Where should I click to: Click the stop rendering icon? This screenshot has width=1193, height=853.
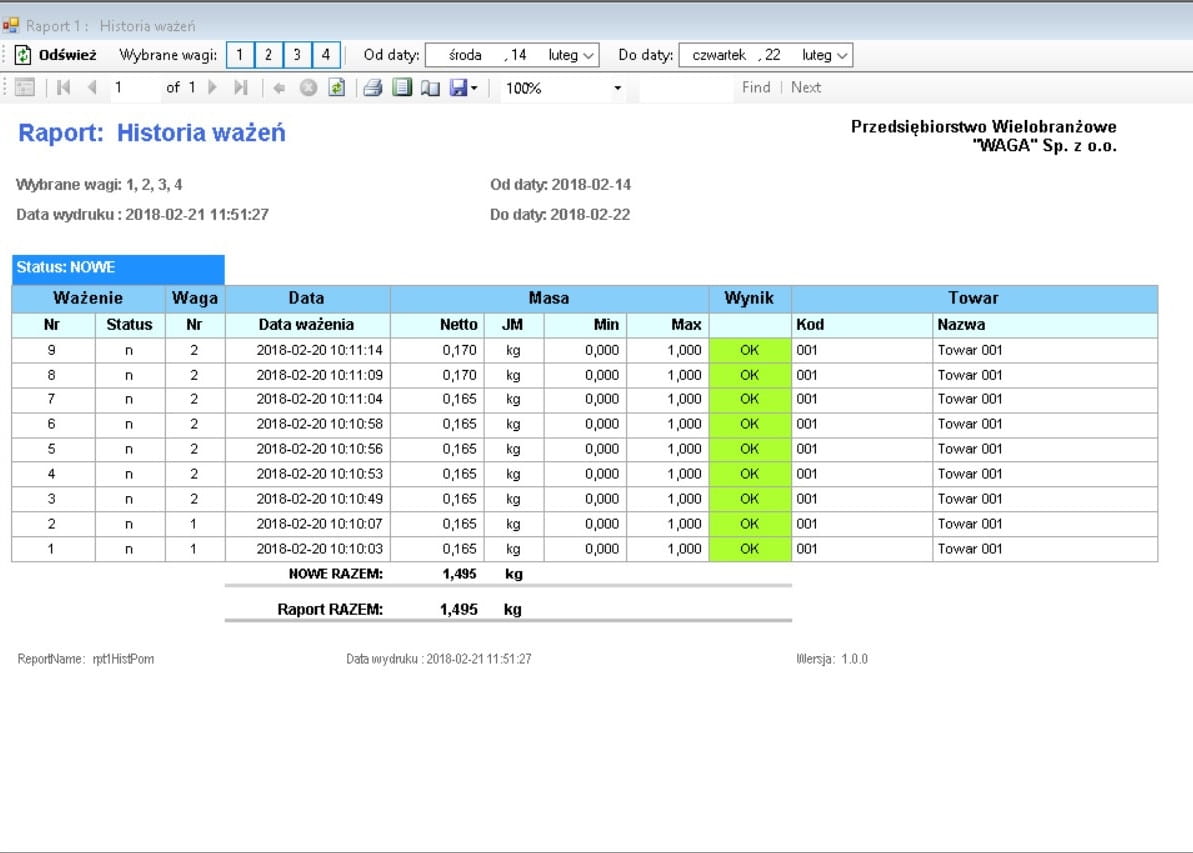click(308, 88)
